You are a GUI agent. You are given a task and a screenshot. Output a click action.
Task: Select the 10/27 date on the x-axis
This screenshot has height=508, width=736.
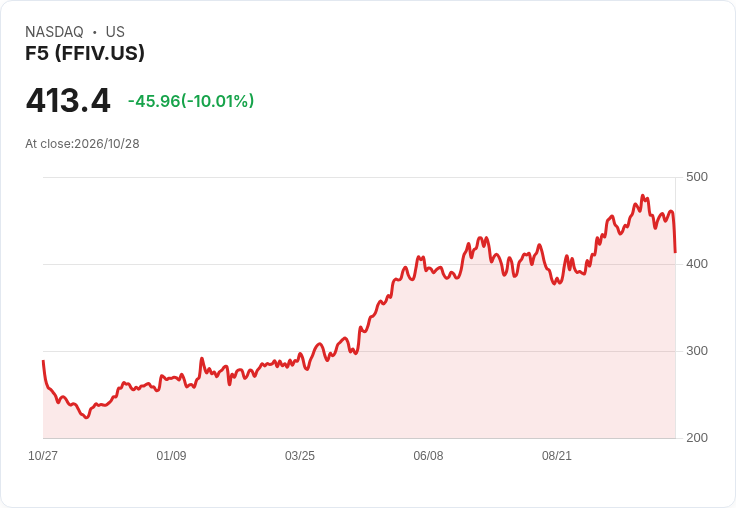tap(43, 455)
